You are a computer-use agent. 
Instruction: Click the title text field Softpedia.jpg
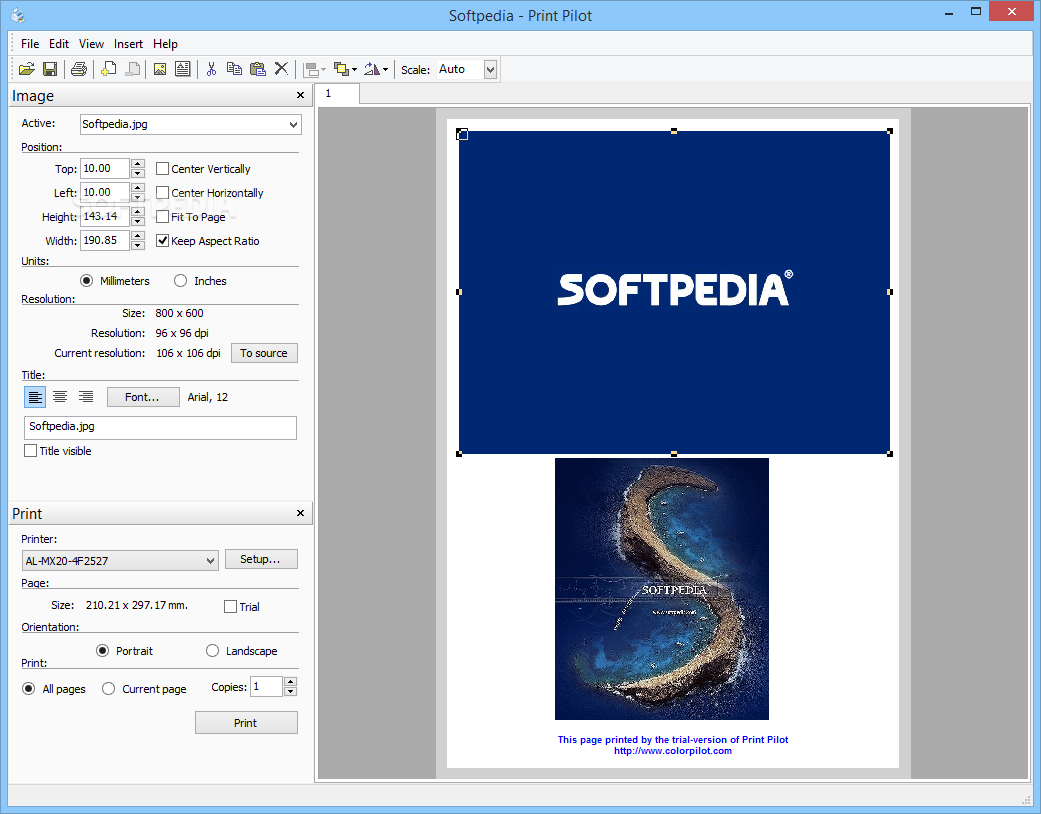point(160,428)
